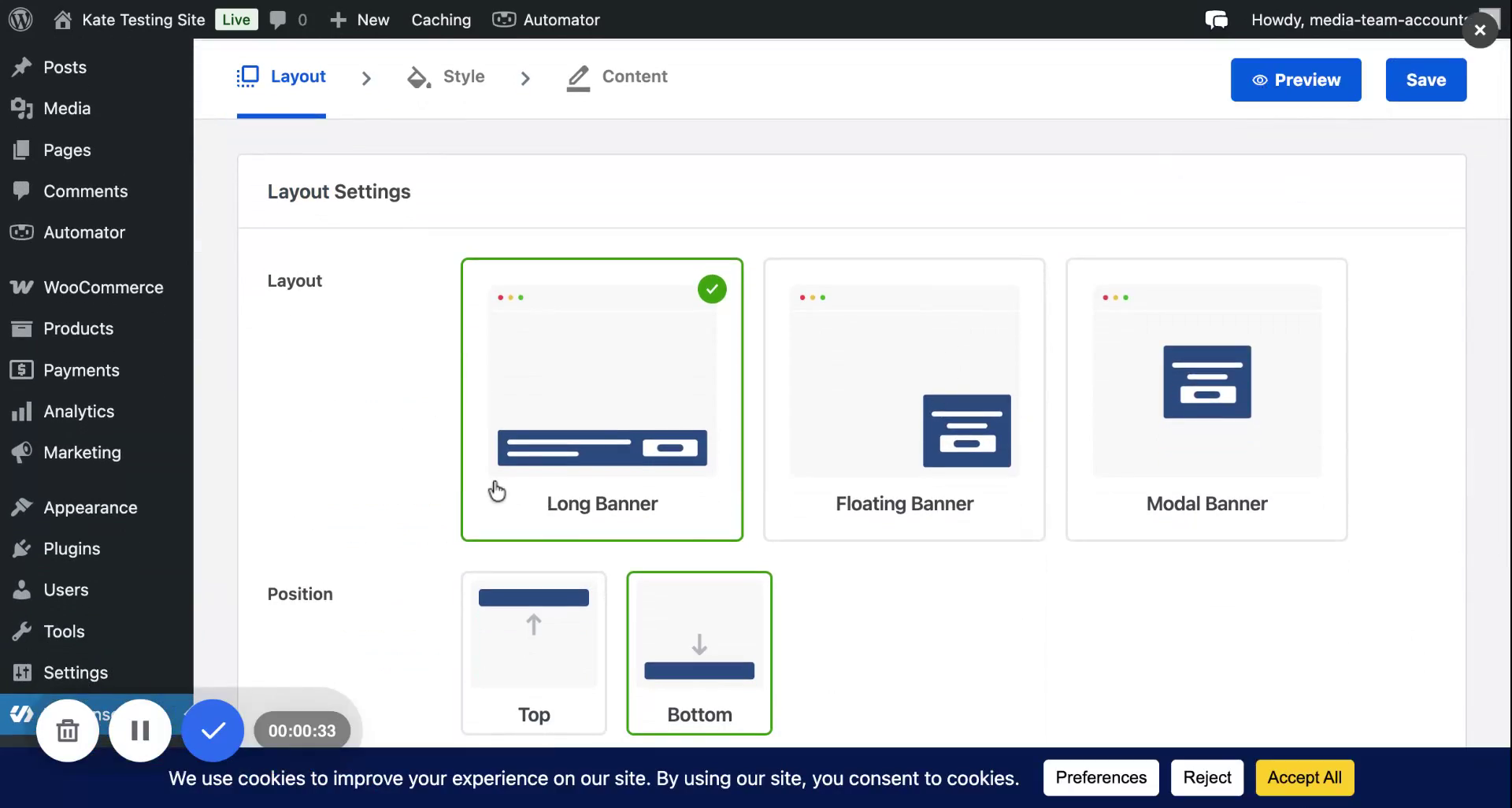Screen dimensions: 1512x808
Task: Switch to the Content tab
Action: coord(617,76)
